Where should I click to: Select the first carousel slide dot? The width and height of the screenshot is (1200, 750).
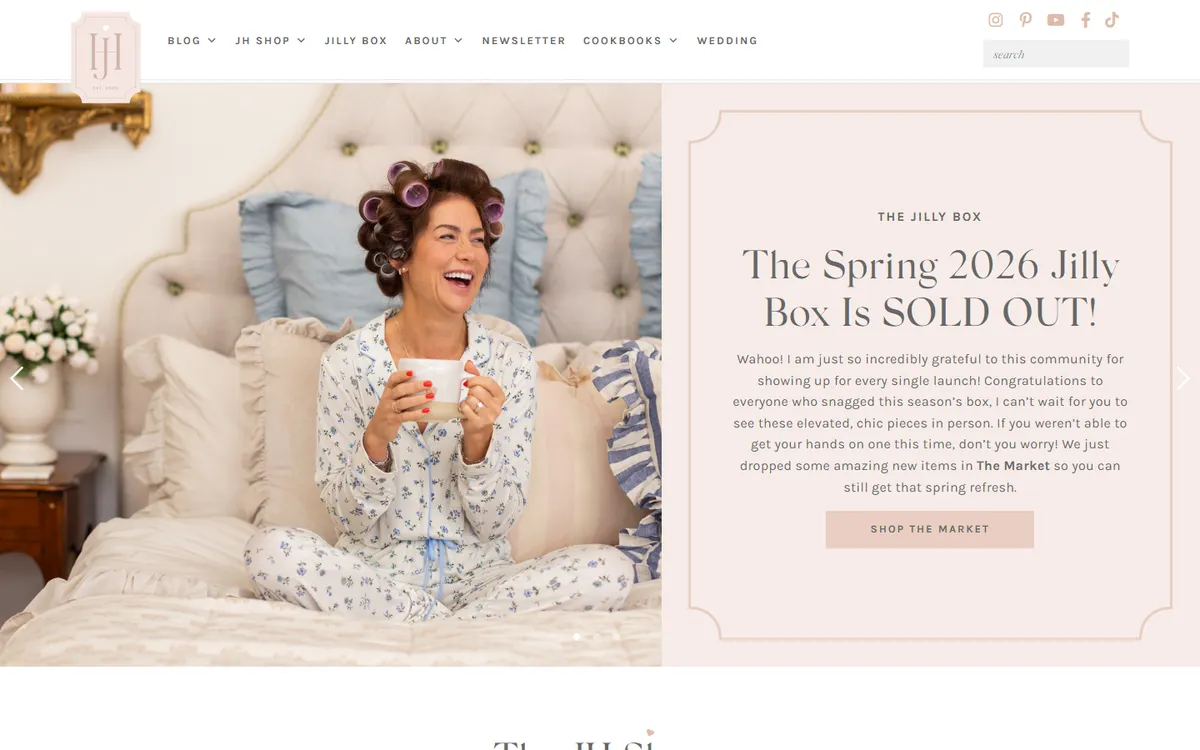click(x=577, y=636)
